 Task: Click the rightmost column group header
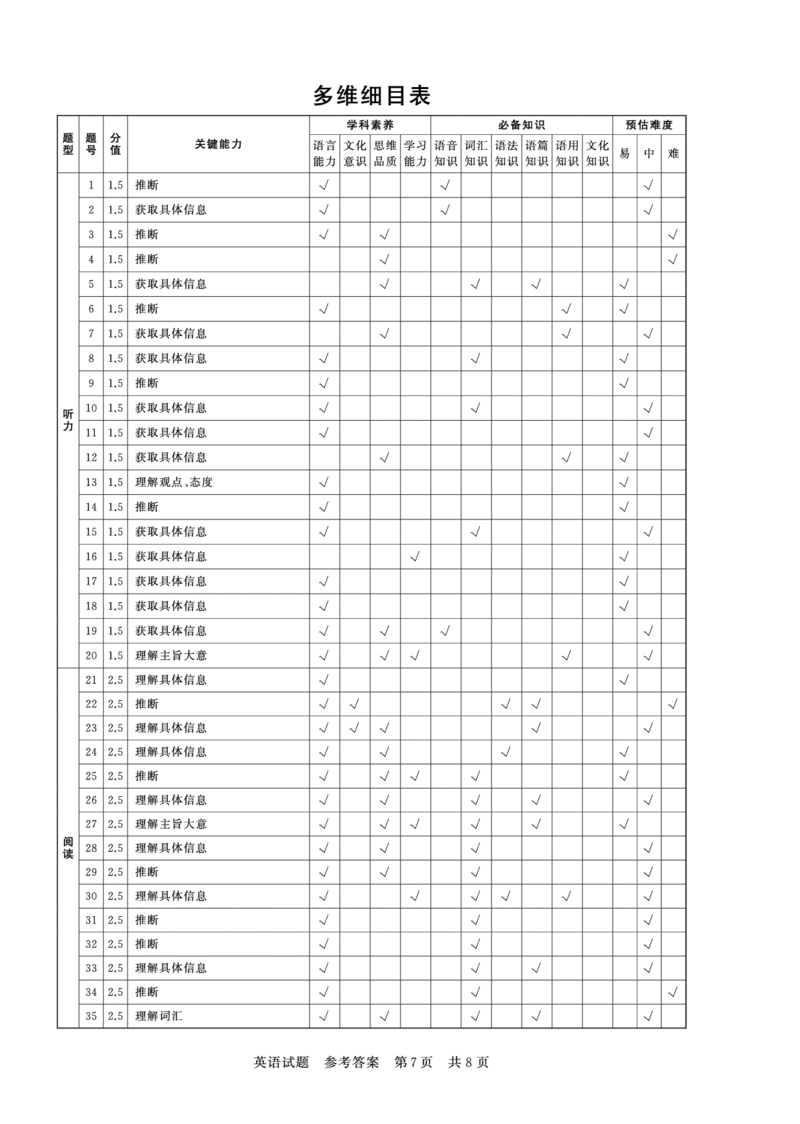tap(648, 125)
